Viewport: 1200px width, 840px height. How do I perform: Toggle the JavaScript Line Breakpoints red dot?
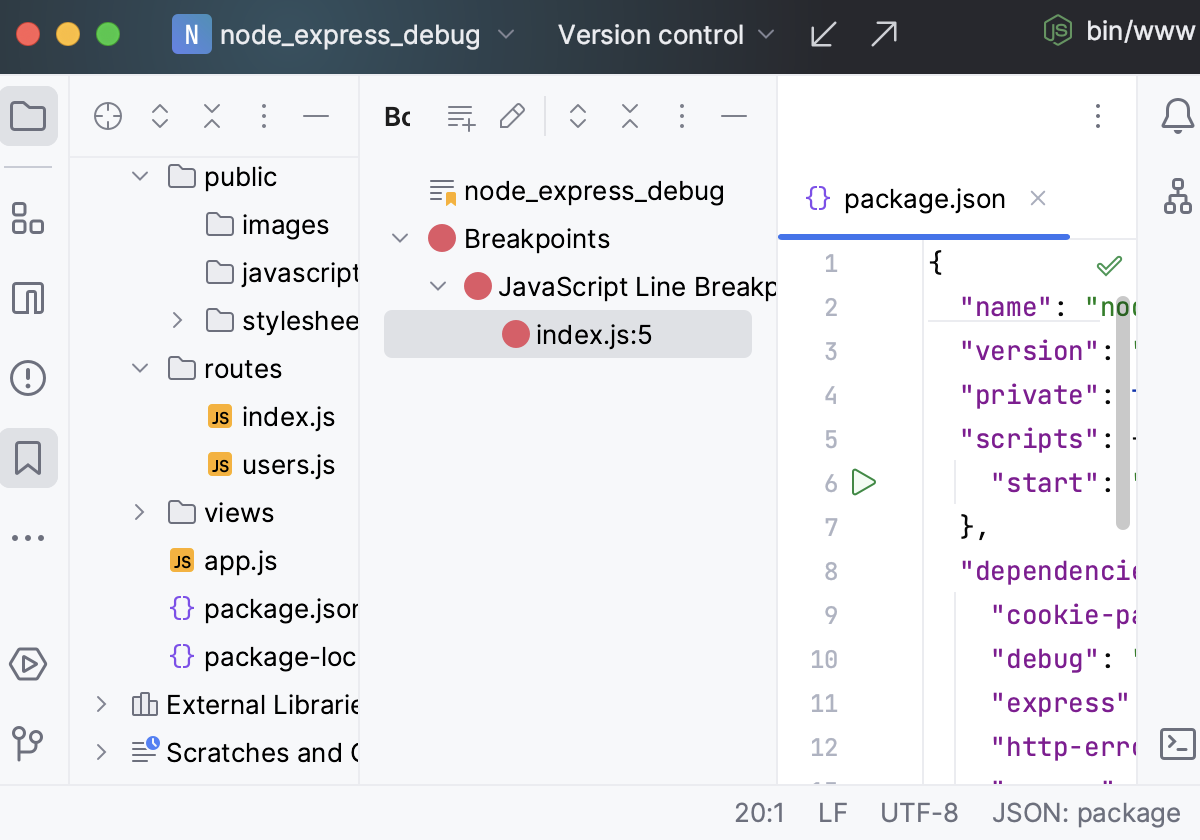[479, 287]
